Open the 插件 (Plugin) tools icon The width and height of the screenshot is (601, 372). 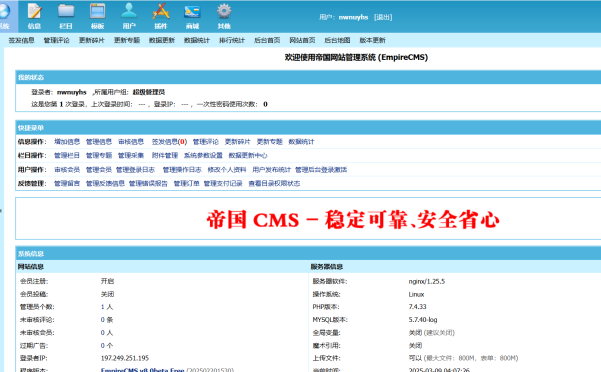point(161,16)
